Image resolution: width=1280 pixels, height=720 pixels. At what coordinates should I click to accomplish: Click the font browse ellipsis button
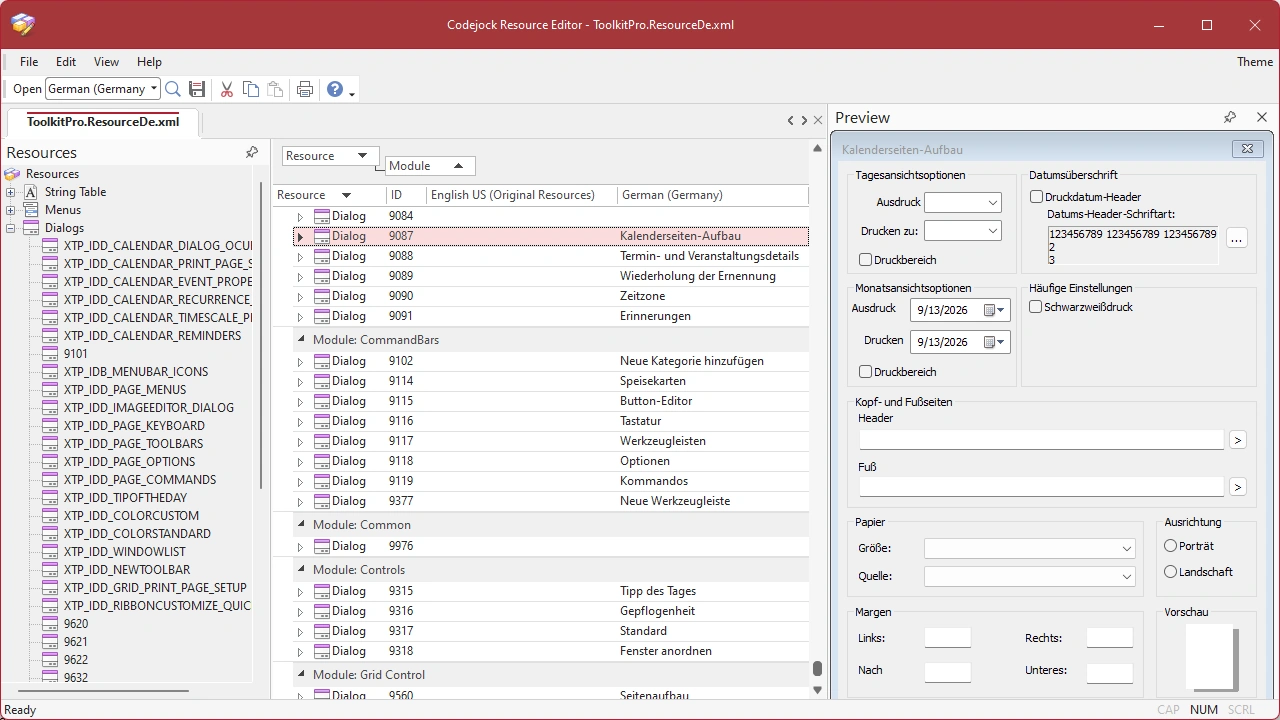click(1237, 238)
